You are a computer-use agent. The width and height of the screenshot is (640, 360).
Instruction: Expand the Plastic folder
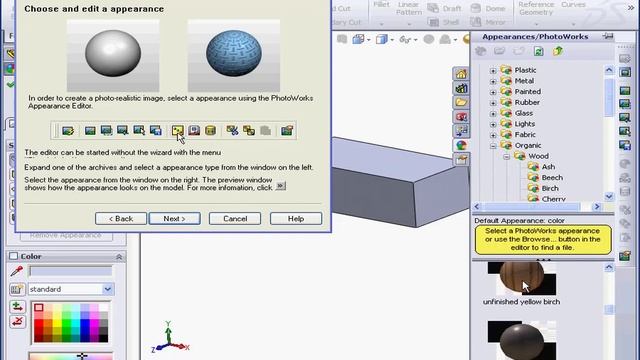click(x=493, y=71)
